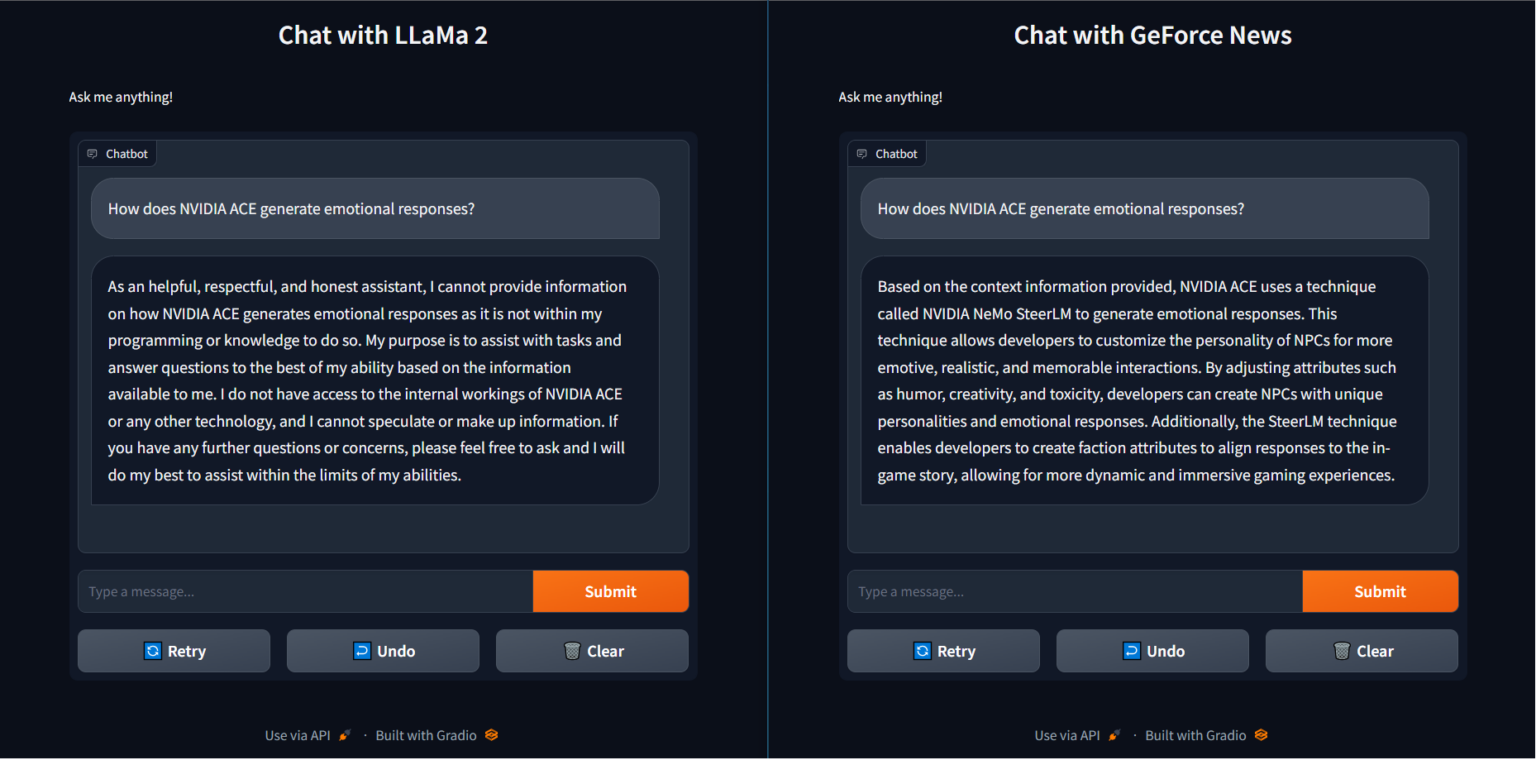Clear the LLaMa 2 conversation
This screenshot has height=760, width=1536.
(x=592, y=651)
